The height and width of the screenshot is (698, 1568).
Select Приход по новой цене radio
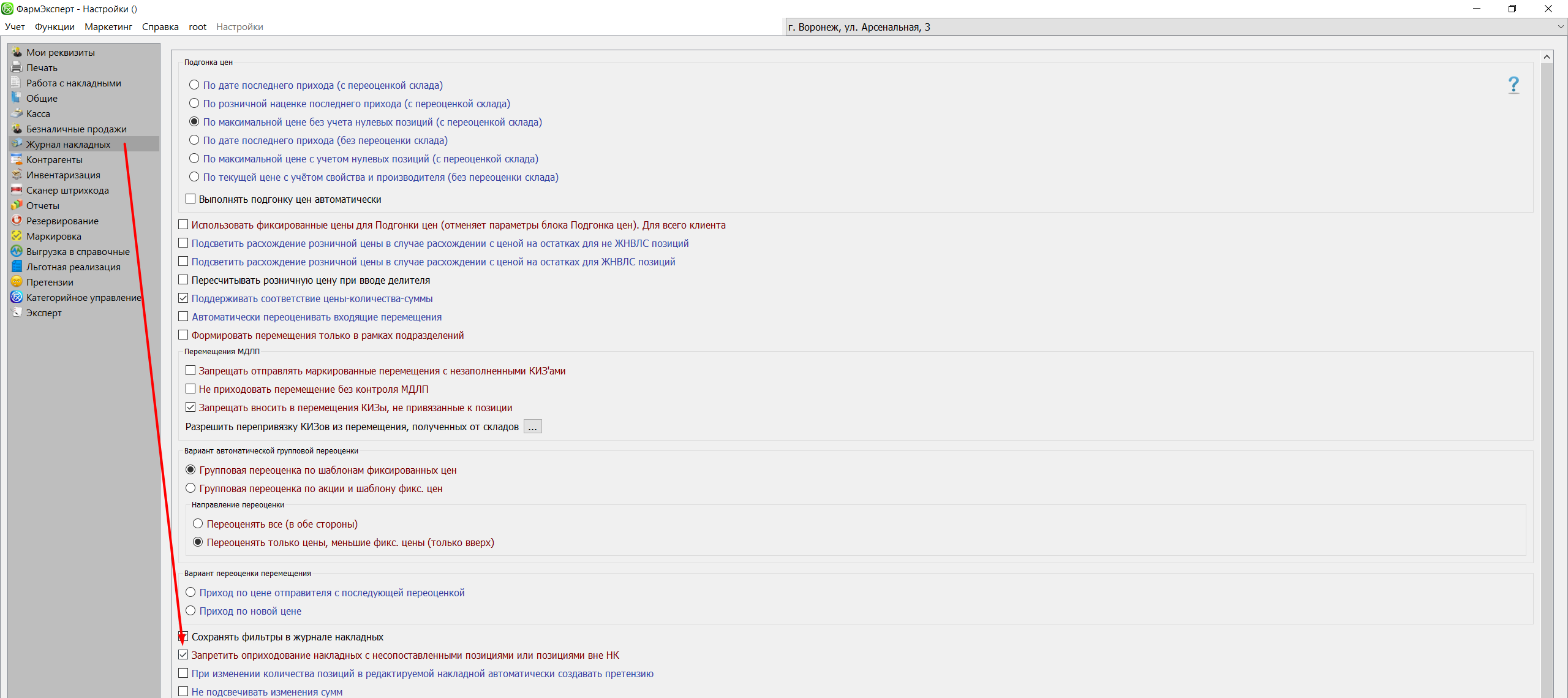pyautogui.click(x=190, y=610)
